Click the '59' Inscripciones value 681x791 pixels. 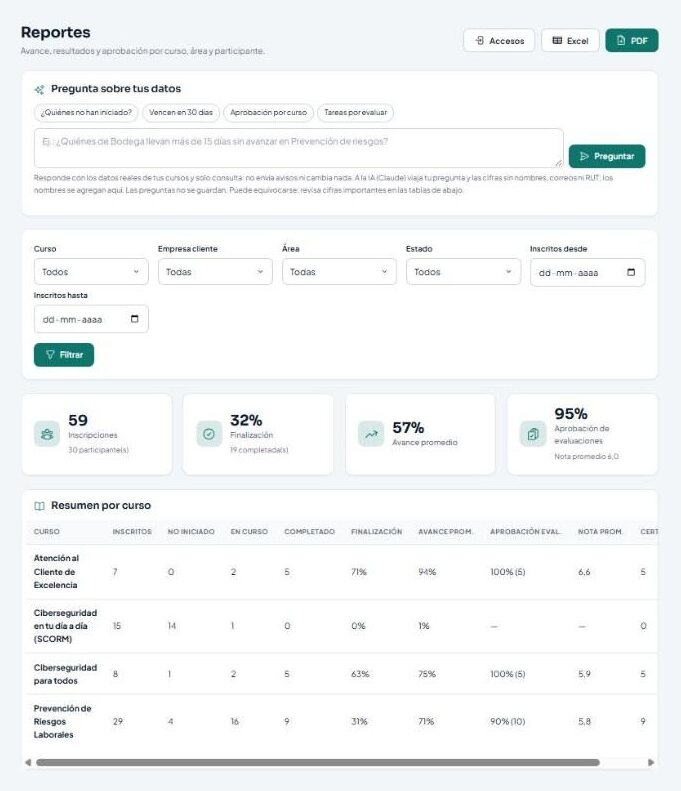click(x=78, y=420)
